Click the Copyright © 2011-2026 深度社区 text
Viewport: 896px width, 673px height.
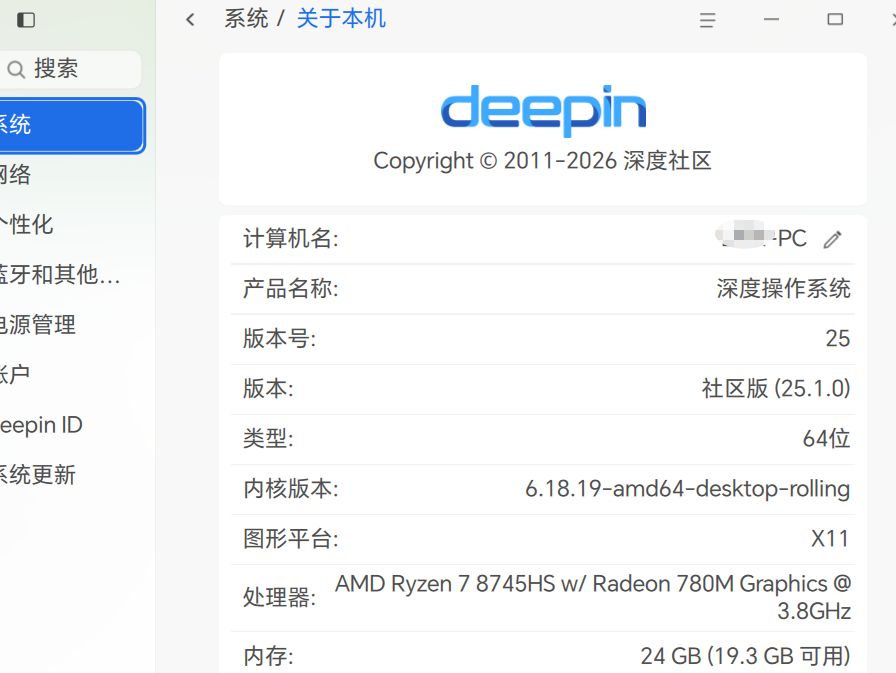(542, 161)
